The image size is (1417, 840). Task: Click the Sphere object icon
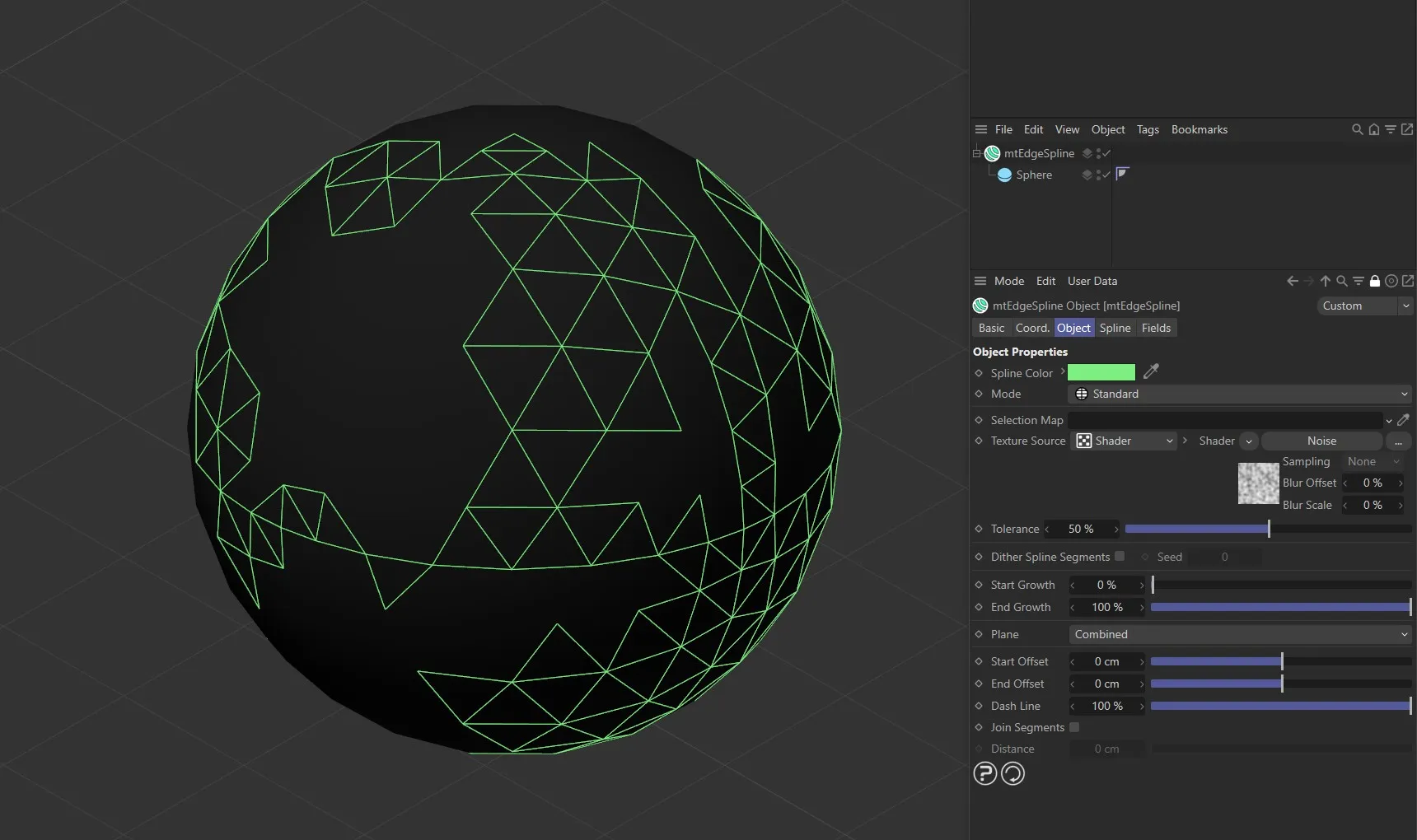tap(1004, 175)
